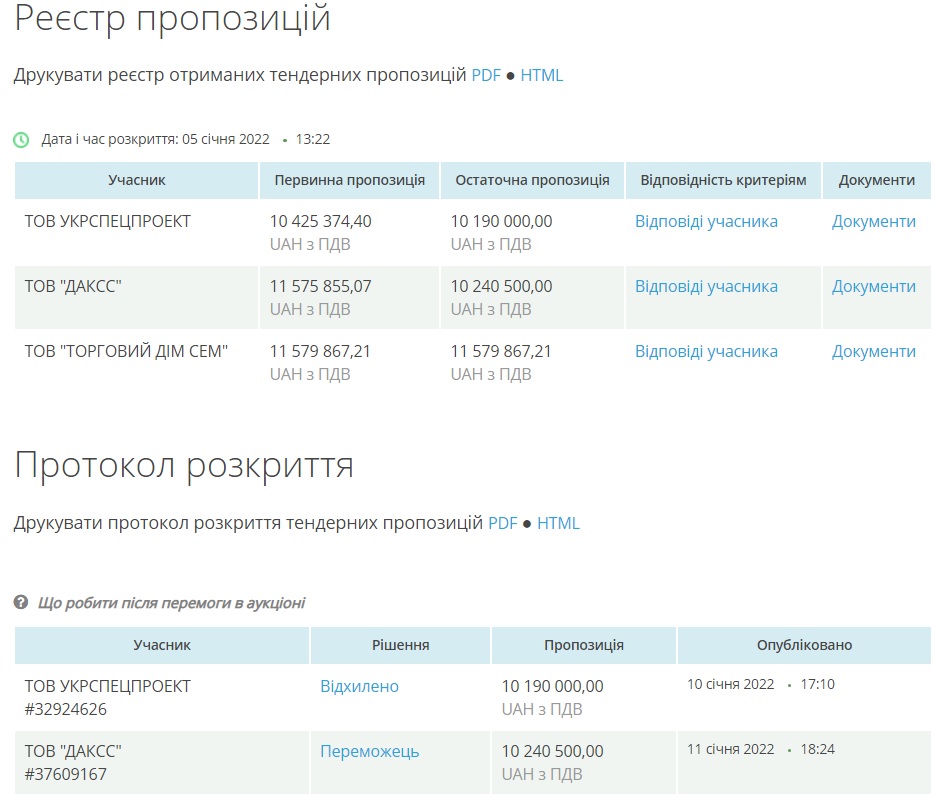Click the Опубліковано column header
The width and height of the screenshot is (935, 795).
point(804,645)
